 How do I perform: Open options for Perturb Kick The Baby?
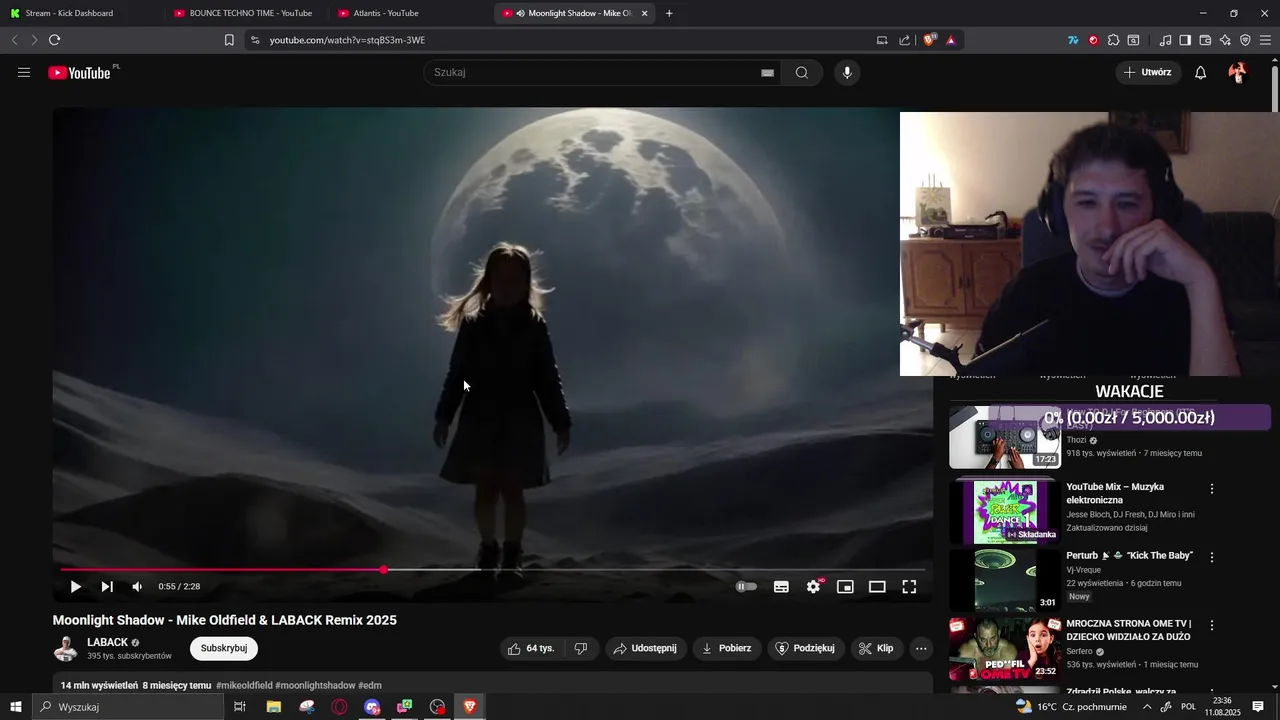[x=1212, y=557]
